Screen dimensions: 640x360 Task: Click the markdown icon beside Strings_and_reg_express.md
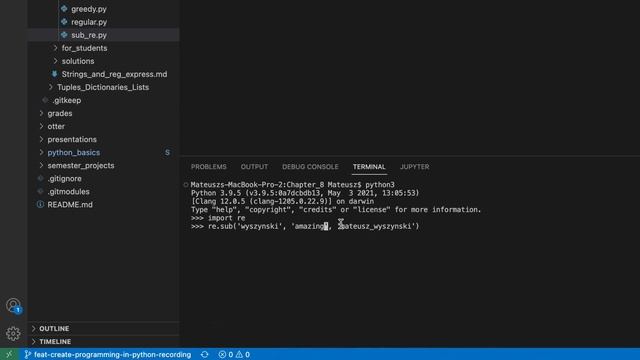click(x=54, y=74)
